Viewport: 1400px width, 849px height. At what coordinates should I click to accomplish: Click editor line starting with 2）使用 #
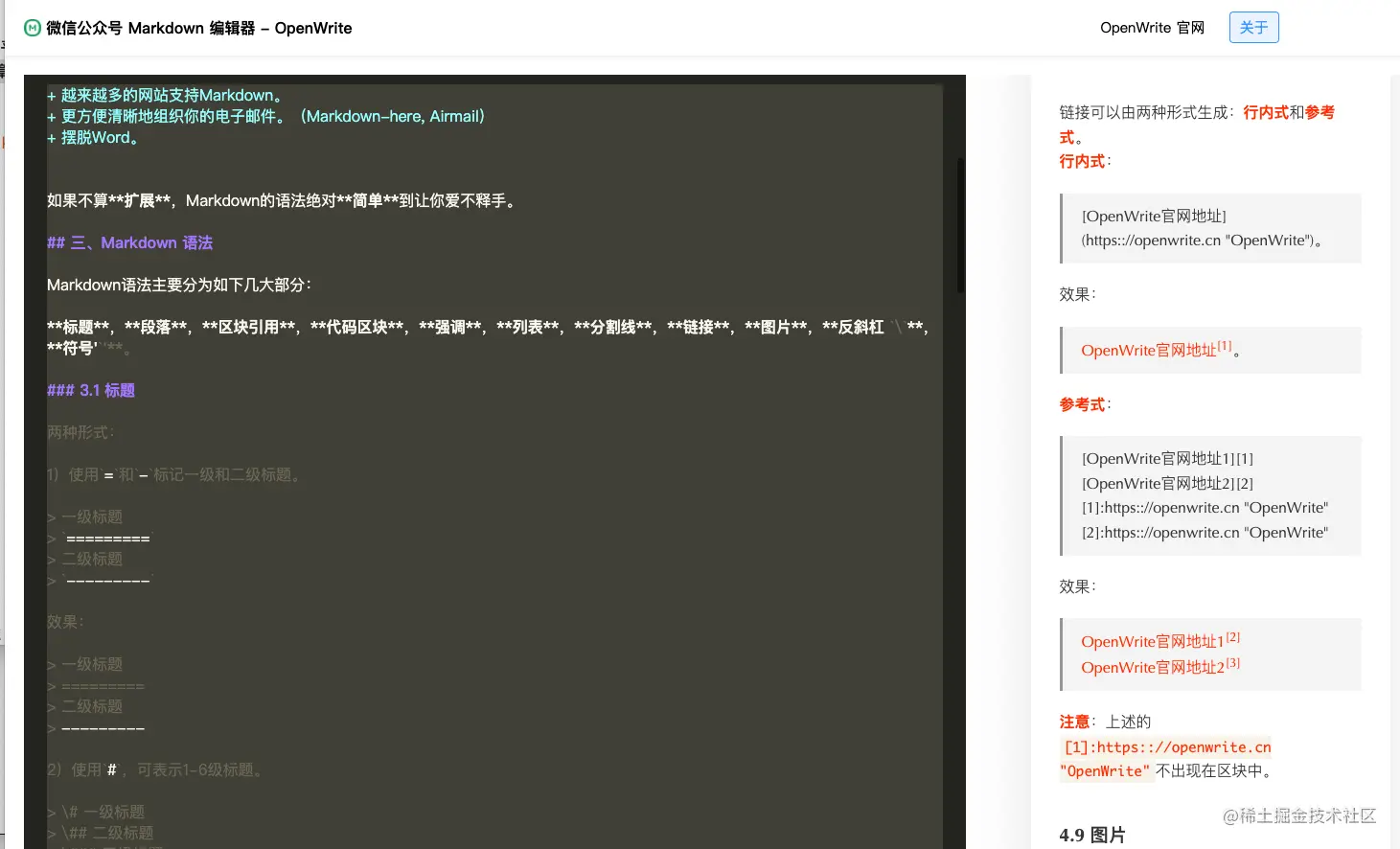click(x=156, y=769)
